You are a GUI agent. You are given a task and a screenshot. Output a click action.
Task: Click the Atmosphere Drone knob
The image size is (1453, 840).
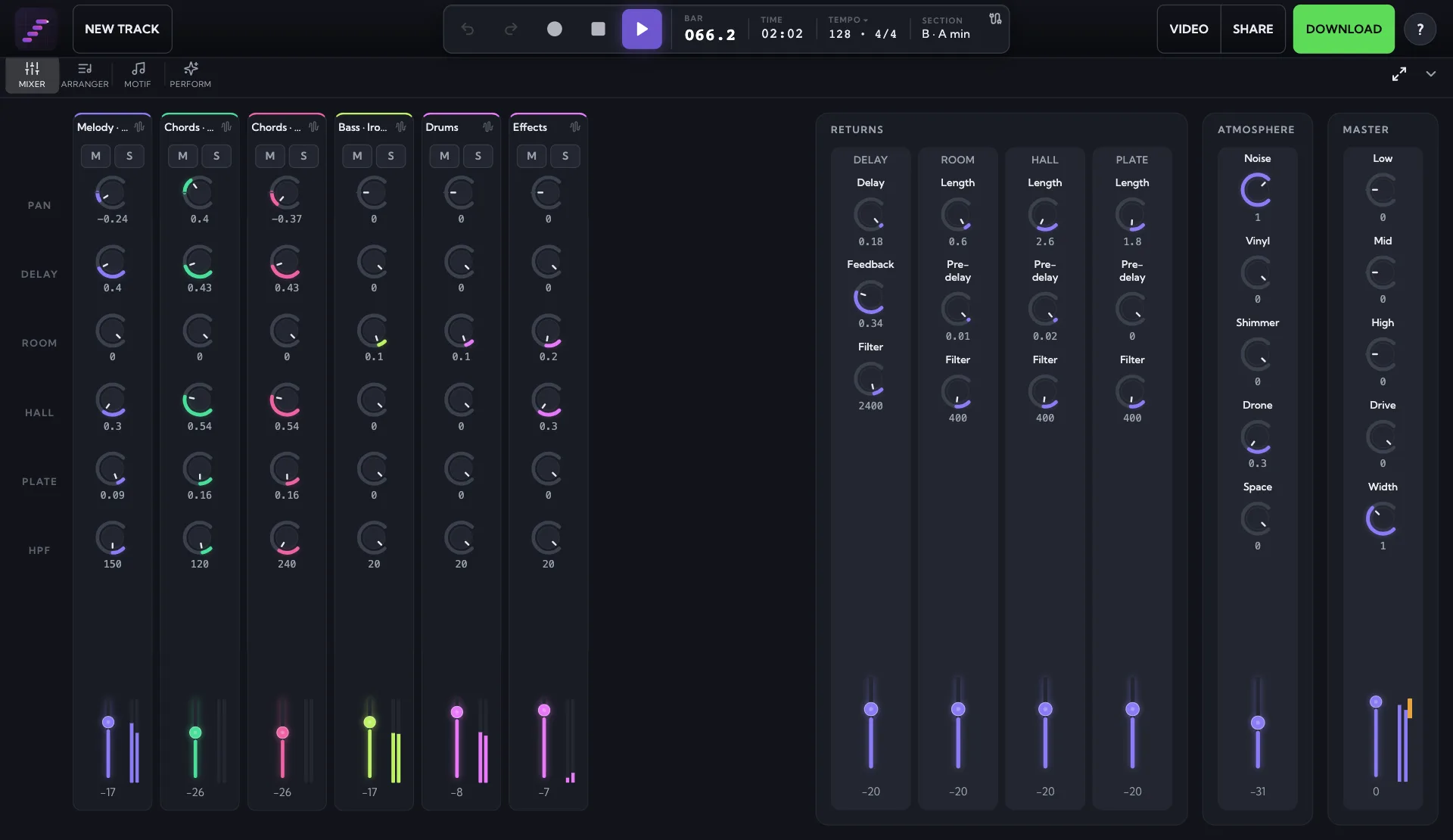point(1257,437)
